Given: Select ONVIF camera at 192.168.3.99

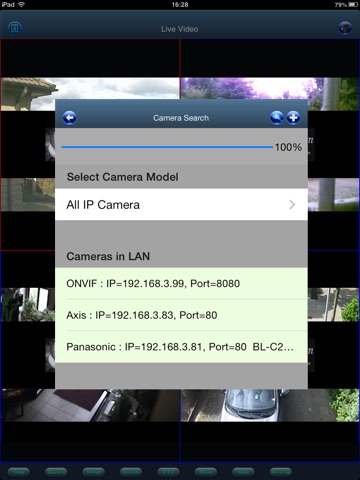Looking at the screenshot, I should (181, 284).
